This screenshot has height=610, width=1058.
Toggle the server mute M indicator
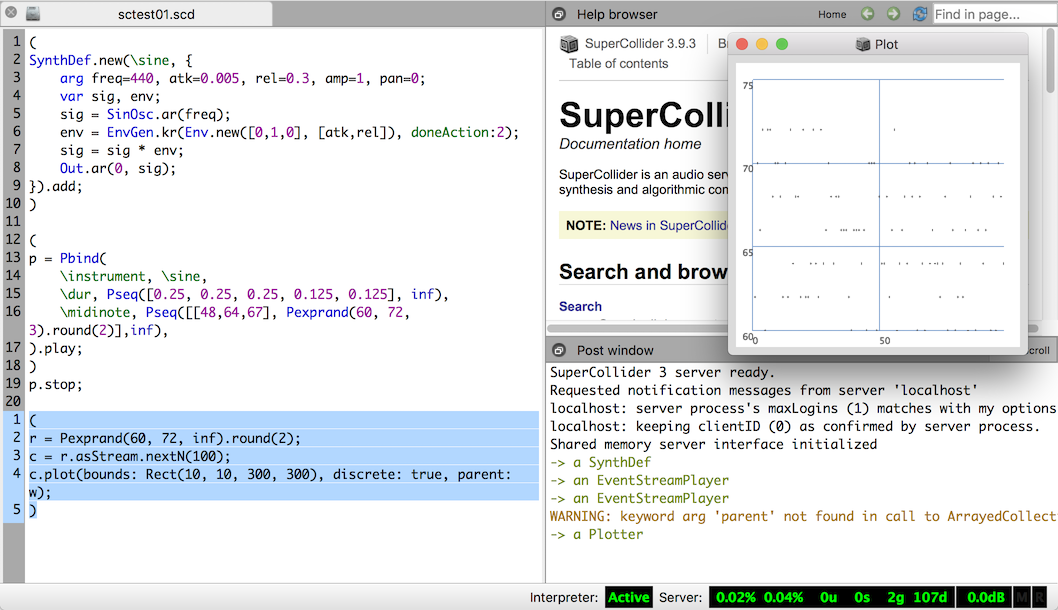(1022, 597)
